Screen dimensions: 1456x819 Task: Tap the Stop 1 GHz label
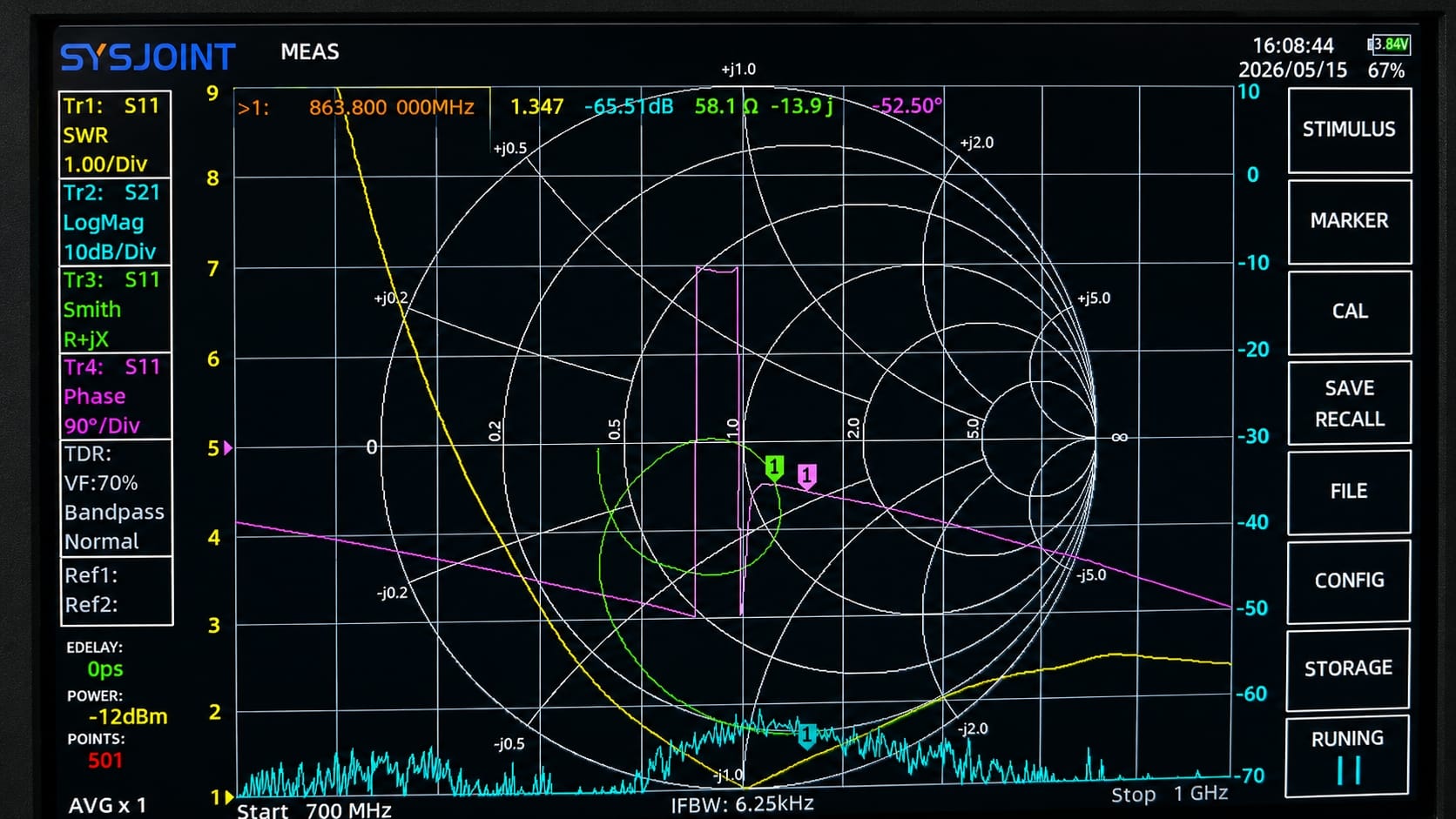1170,794
